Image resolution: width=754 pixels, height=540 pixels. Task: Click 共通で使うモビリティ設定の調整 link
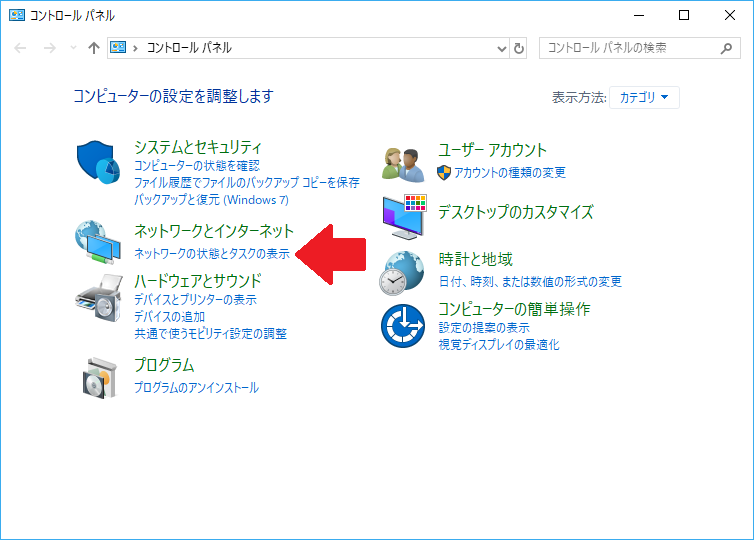click(x=210, y=334)
